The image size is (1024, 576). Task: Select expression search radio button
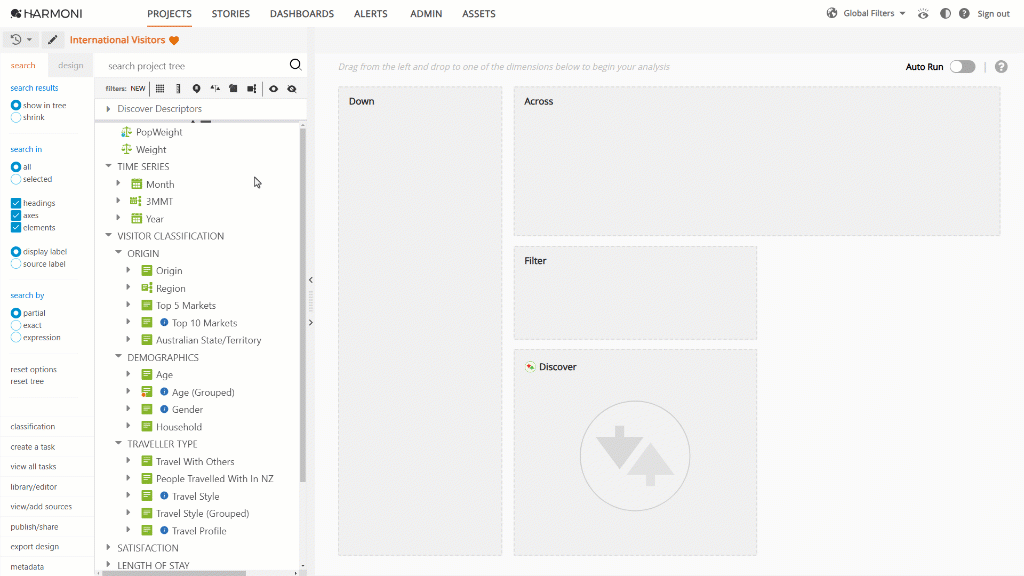(16, 338)
